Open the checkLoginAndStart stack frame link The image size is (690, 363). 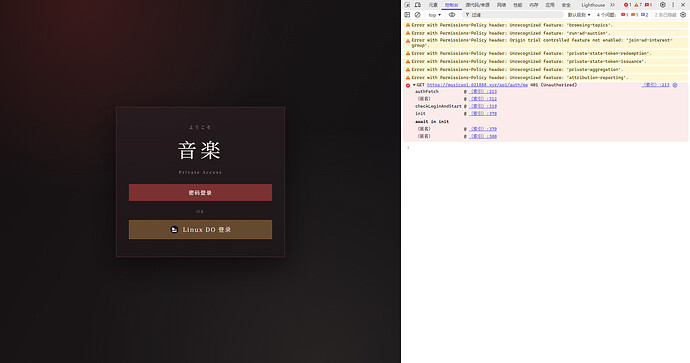483,106
